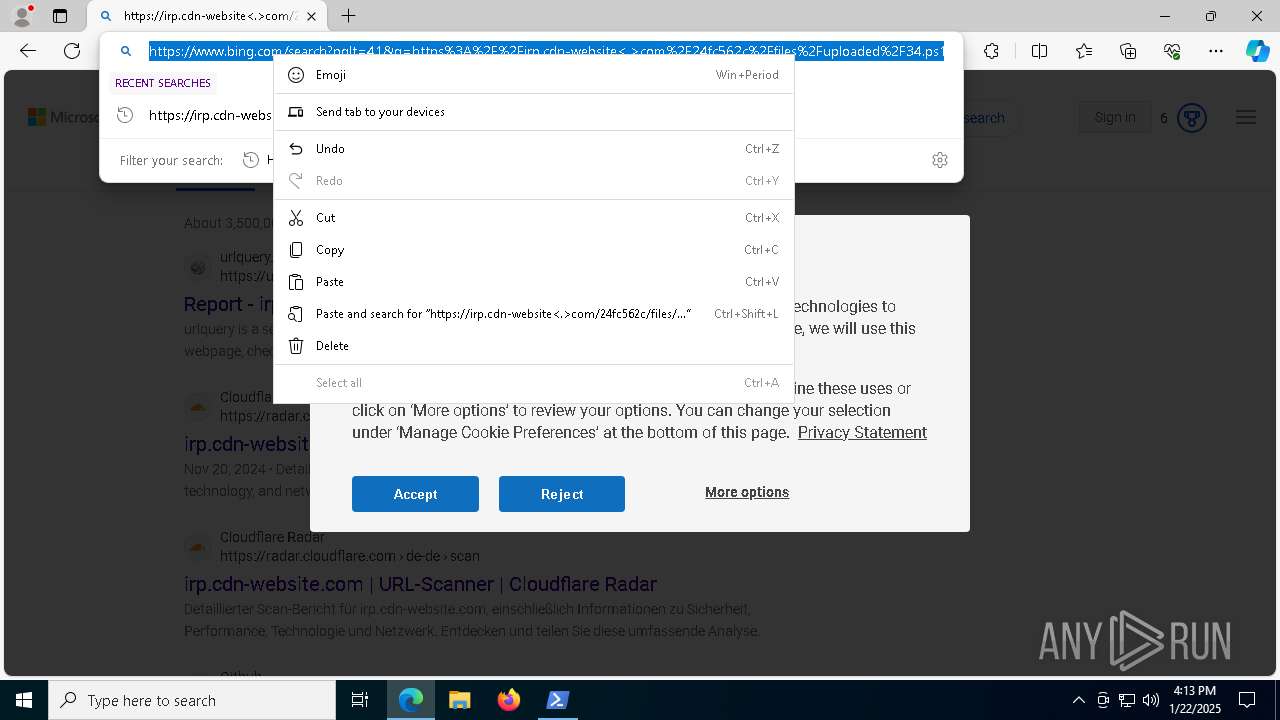
Task: Choose Copy in the context menu
Action: pos(534,250)
